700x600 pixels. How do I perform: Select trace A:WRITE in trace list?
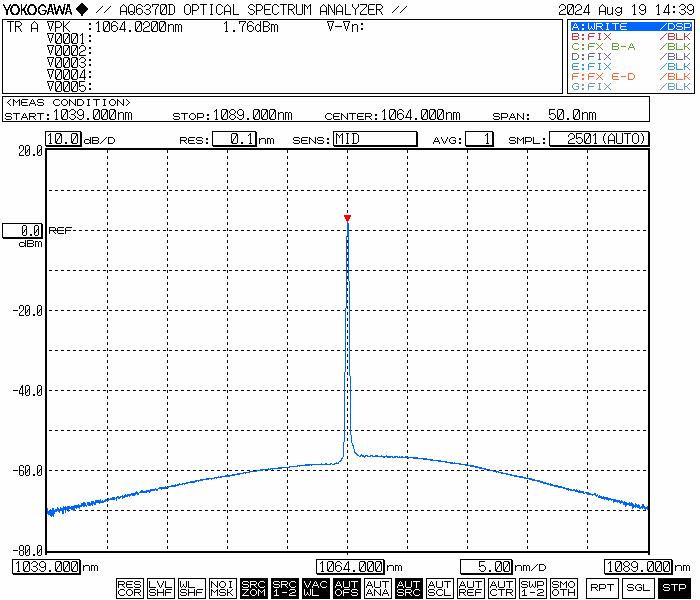coord(630,26)
